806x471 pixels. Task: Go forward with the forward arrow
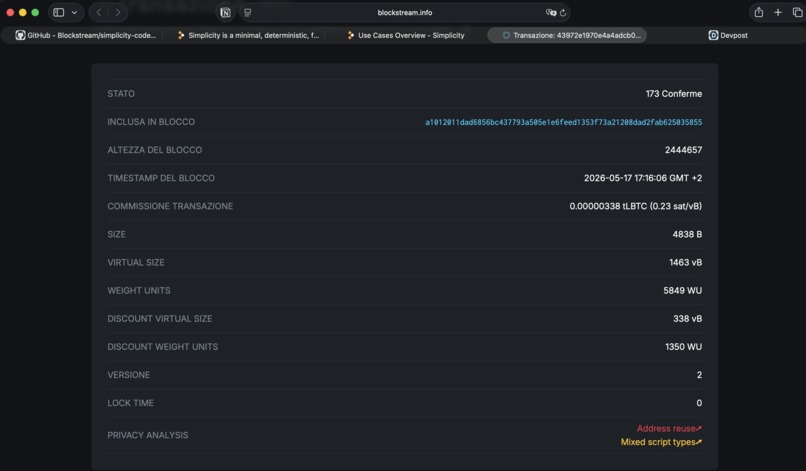(x=118, y=12)
